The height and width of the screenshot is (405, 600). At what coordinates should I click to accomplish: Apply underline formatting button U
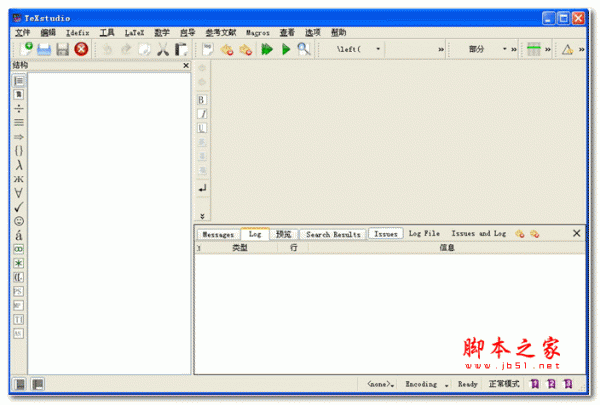coord(202,128)
